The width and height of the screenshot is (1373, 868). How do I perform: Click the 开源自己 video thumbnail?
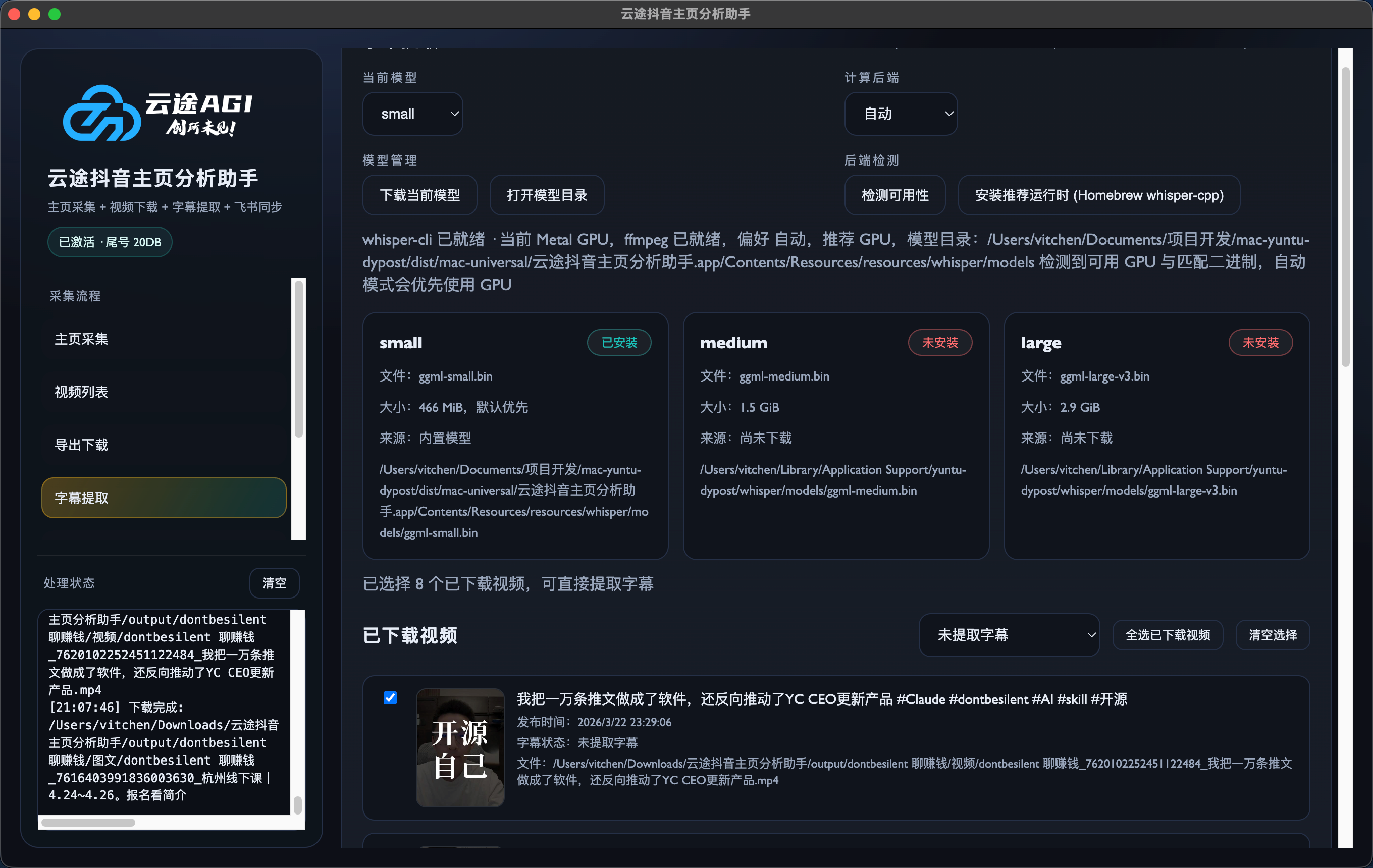point(459,747)
